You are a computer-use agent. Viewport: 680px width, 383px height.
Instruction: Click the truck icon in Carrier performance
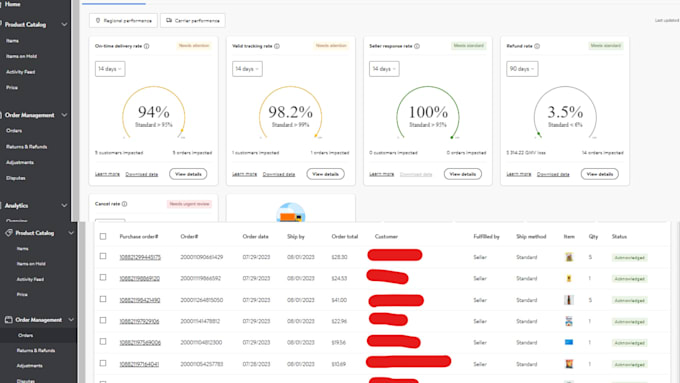click(x=169, y=20)
